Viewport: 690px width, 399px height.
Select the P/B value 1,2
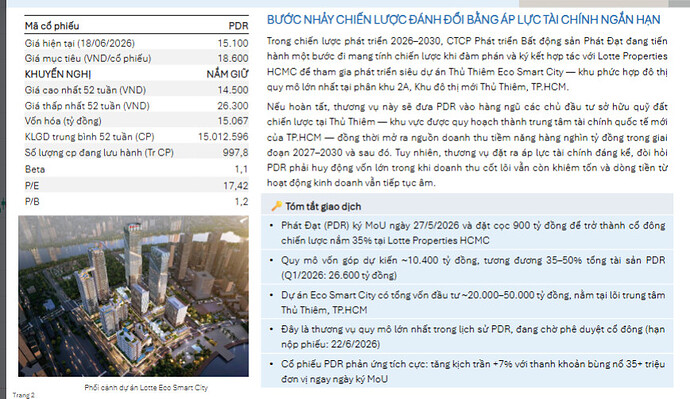241,201
